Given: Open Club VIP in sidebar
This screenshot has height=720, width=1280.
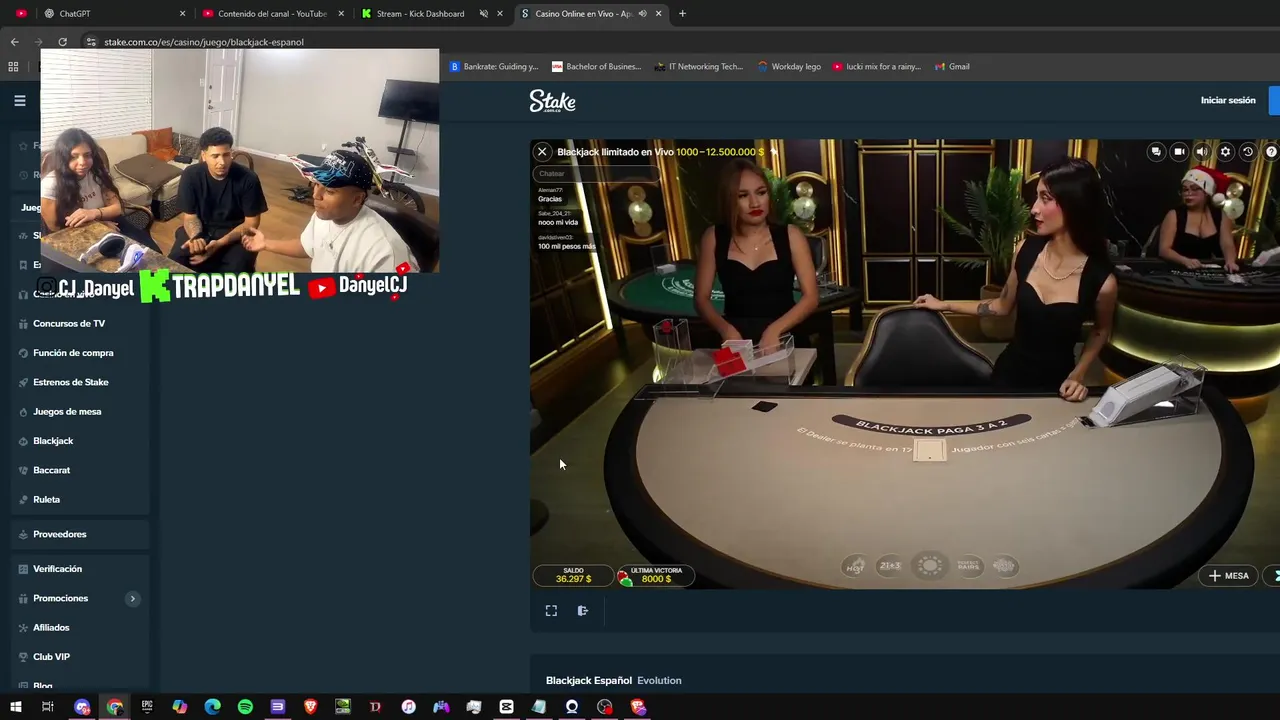Looking at the screenshot, I should pos(51,657).
